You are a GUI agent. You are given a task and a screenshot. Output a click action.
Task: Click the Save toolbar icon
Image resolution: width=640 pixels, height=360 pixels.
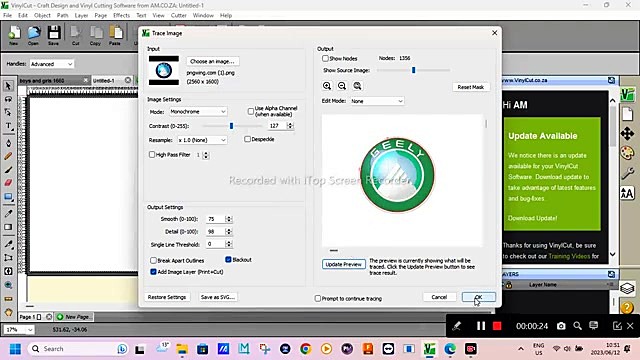coord(53,35)
